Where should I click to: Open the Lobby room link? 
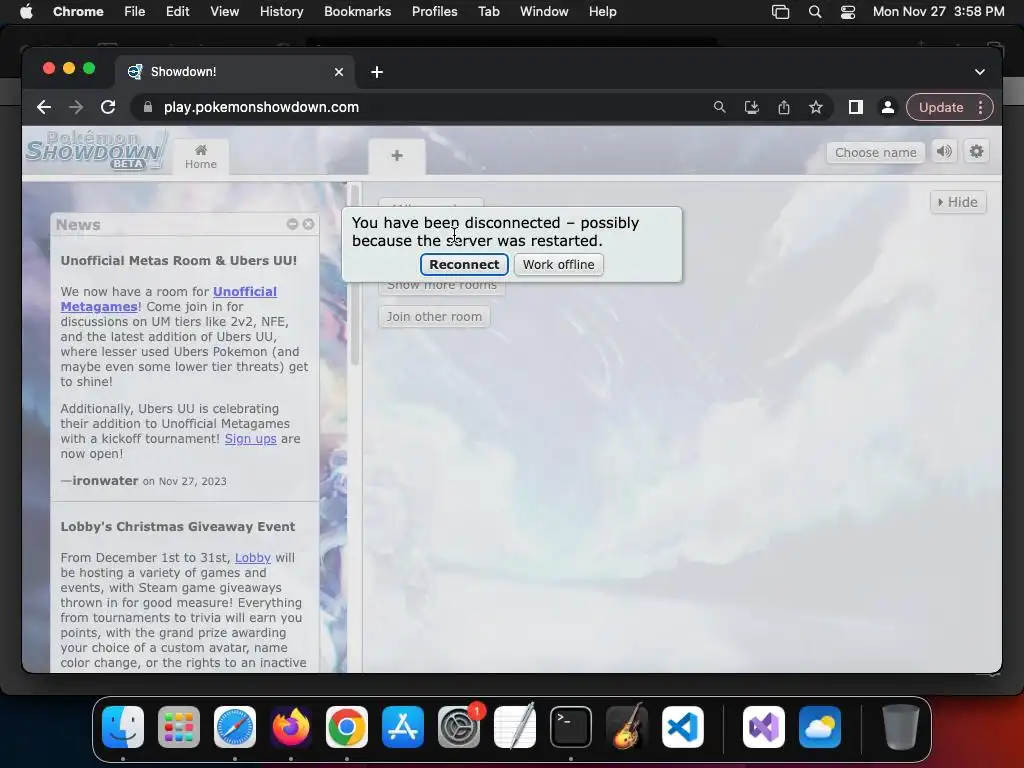point(253,558)
